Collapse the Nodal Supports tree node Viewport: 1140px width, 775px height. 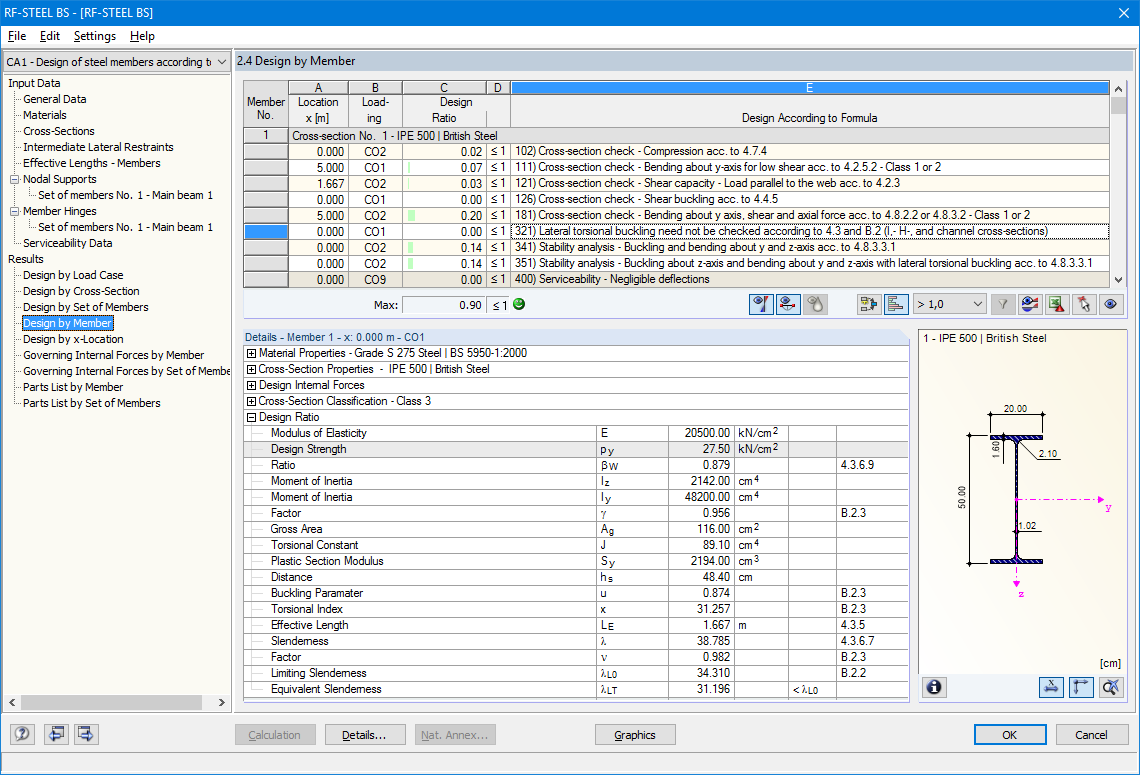click(15, 180)
